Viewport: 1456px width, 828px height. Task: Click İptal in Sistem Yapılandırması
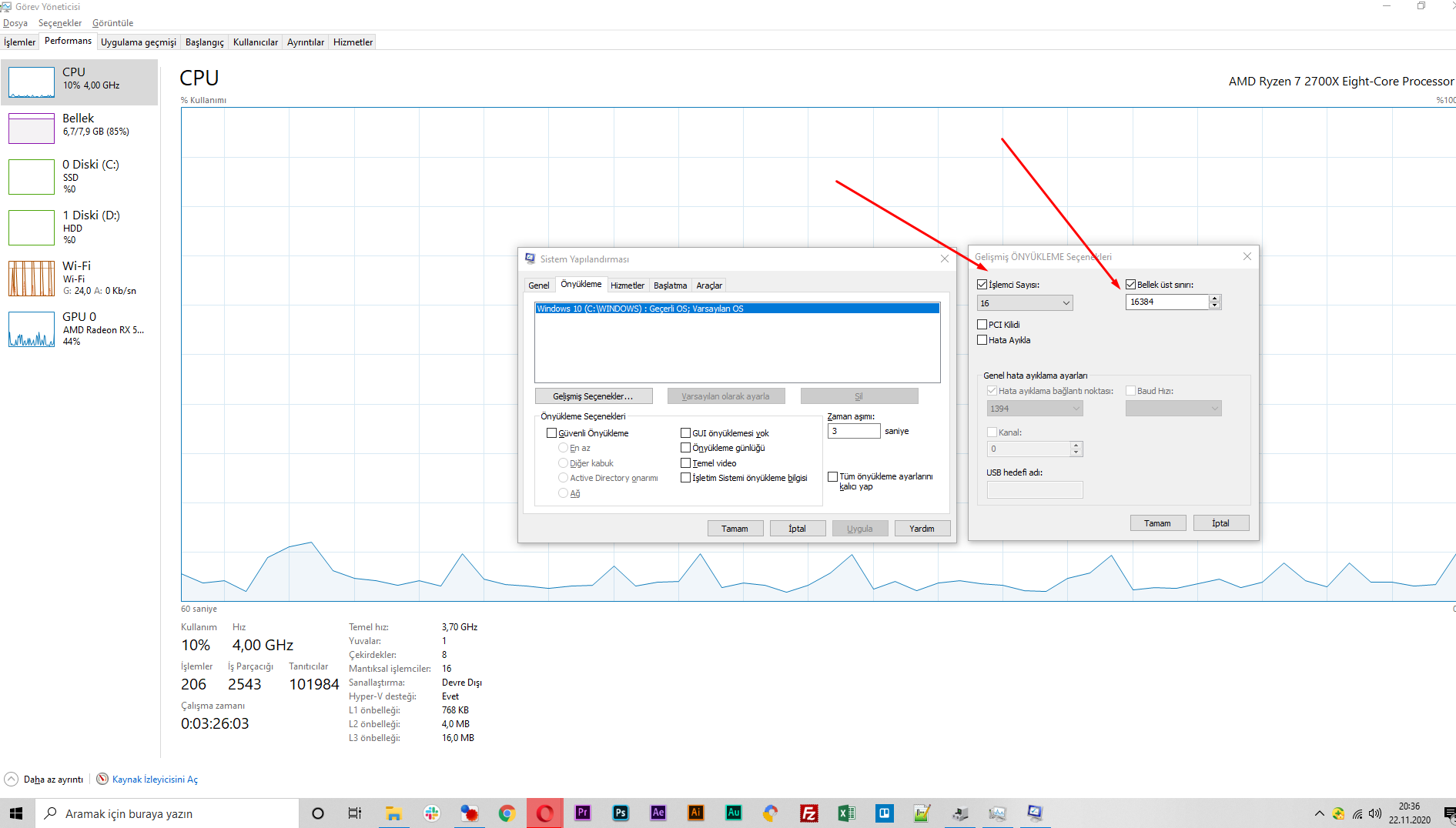click(798, 529)
